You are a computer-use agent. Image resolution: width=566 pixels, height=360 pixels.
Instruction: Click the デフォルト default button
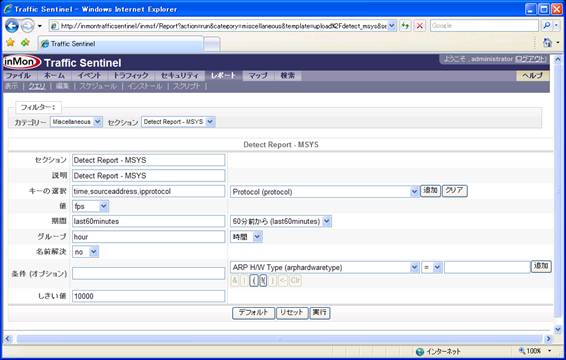click(x=253, y=313)
